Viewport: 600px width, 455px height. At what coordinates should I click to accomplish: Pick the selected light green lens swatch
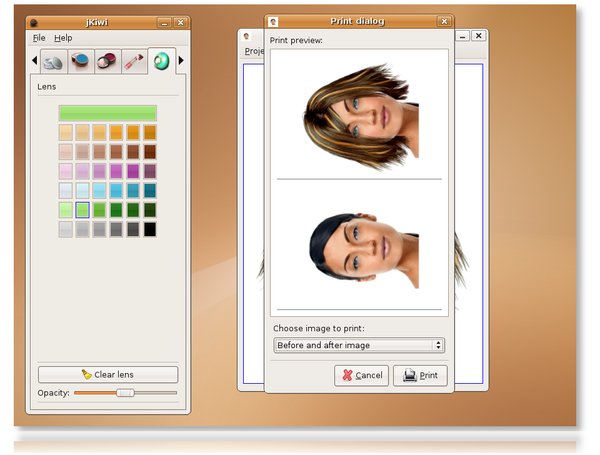(x=82, y=210)
